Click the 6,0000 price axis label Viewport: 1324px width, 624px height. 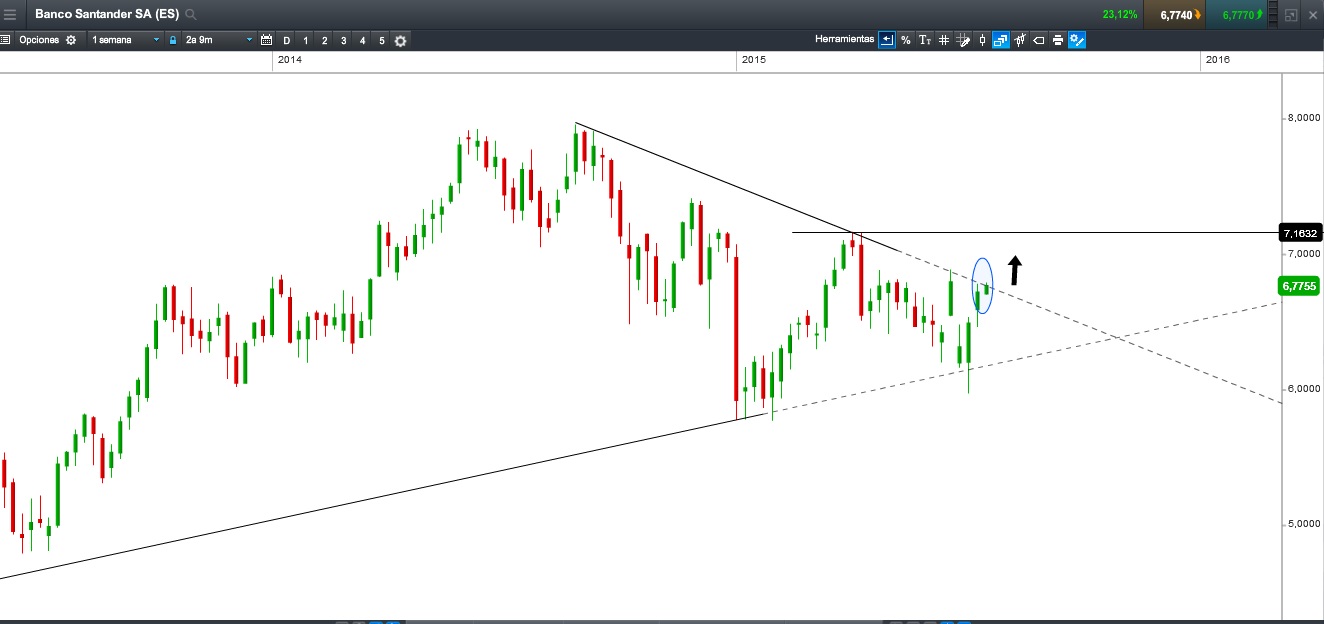1303,389
